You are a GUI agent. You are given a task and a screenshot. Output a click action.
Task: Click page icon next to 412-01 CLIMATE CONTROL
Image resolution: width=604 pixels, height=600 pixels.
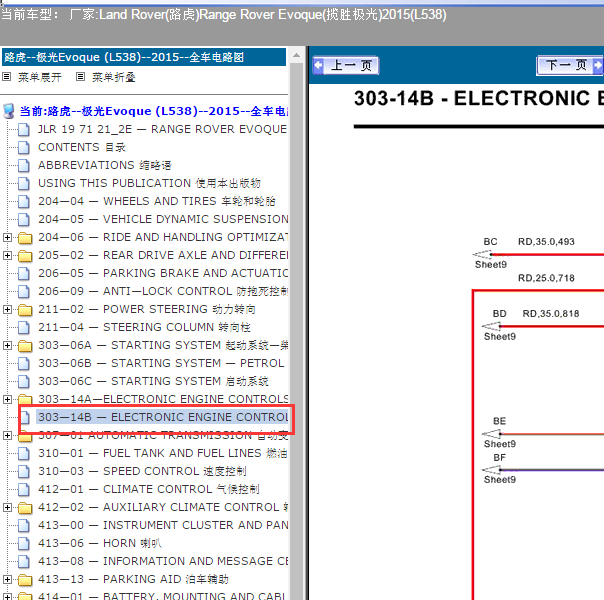24,490
